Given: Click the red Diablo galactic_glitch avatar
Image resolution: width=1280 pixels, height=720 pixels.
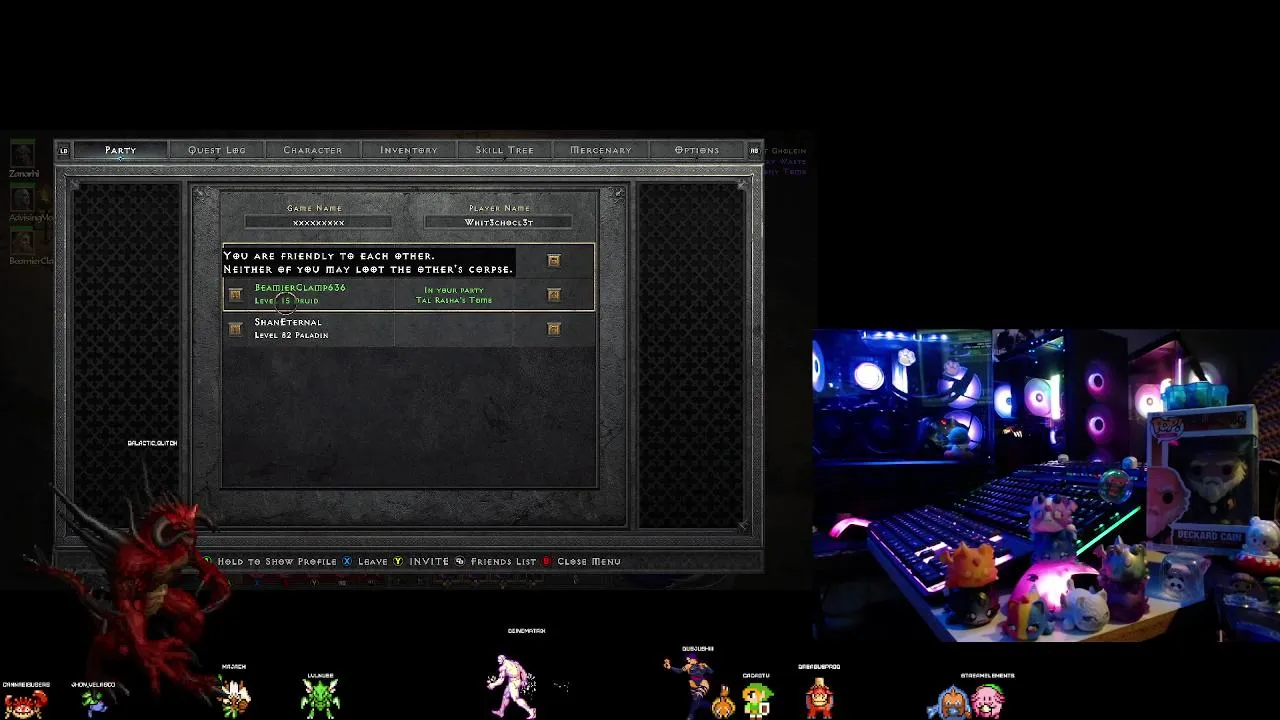Looking at the screenshot, I should pyautogui.click(x=140, y=585).
